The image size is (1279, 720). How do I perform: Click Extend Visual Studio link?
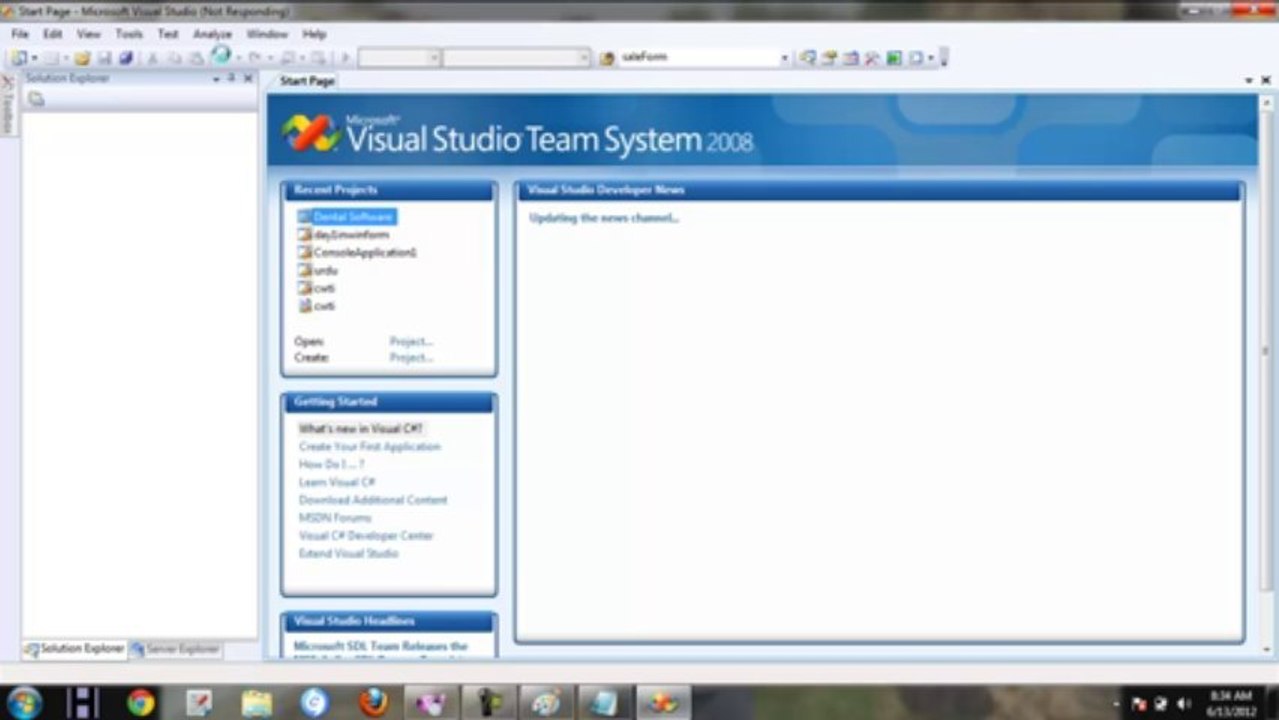point(348,553)
